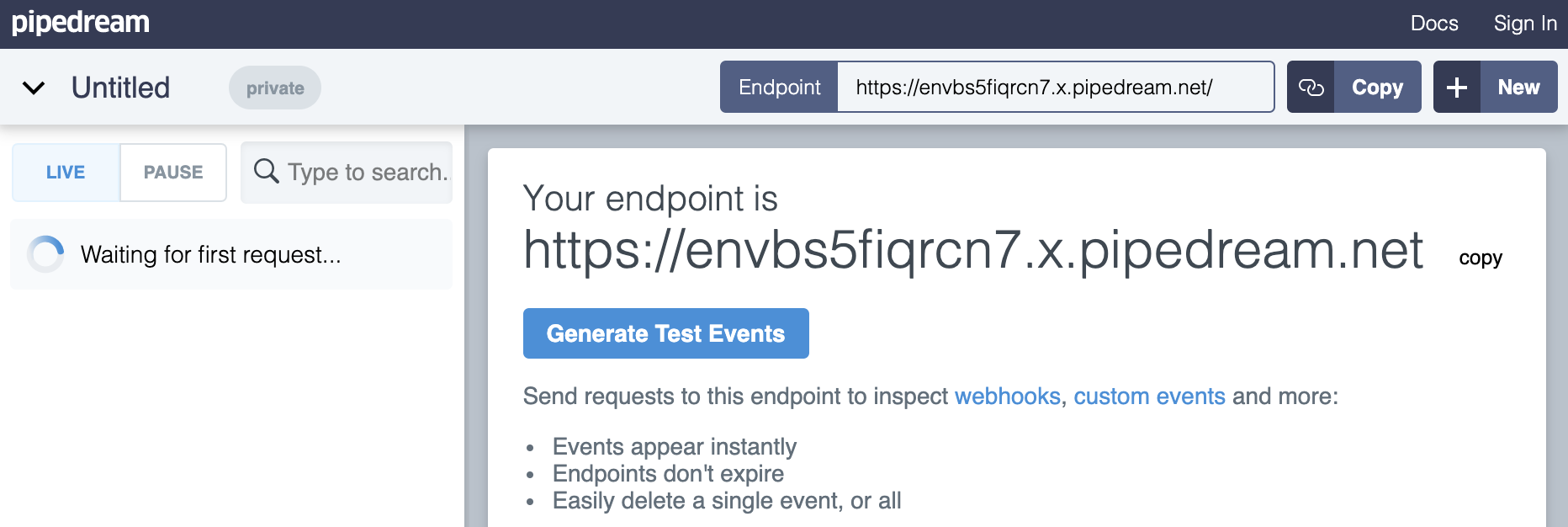
Task: Click the Type to search box
Action: coord(367,173)
